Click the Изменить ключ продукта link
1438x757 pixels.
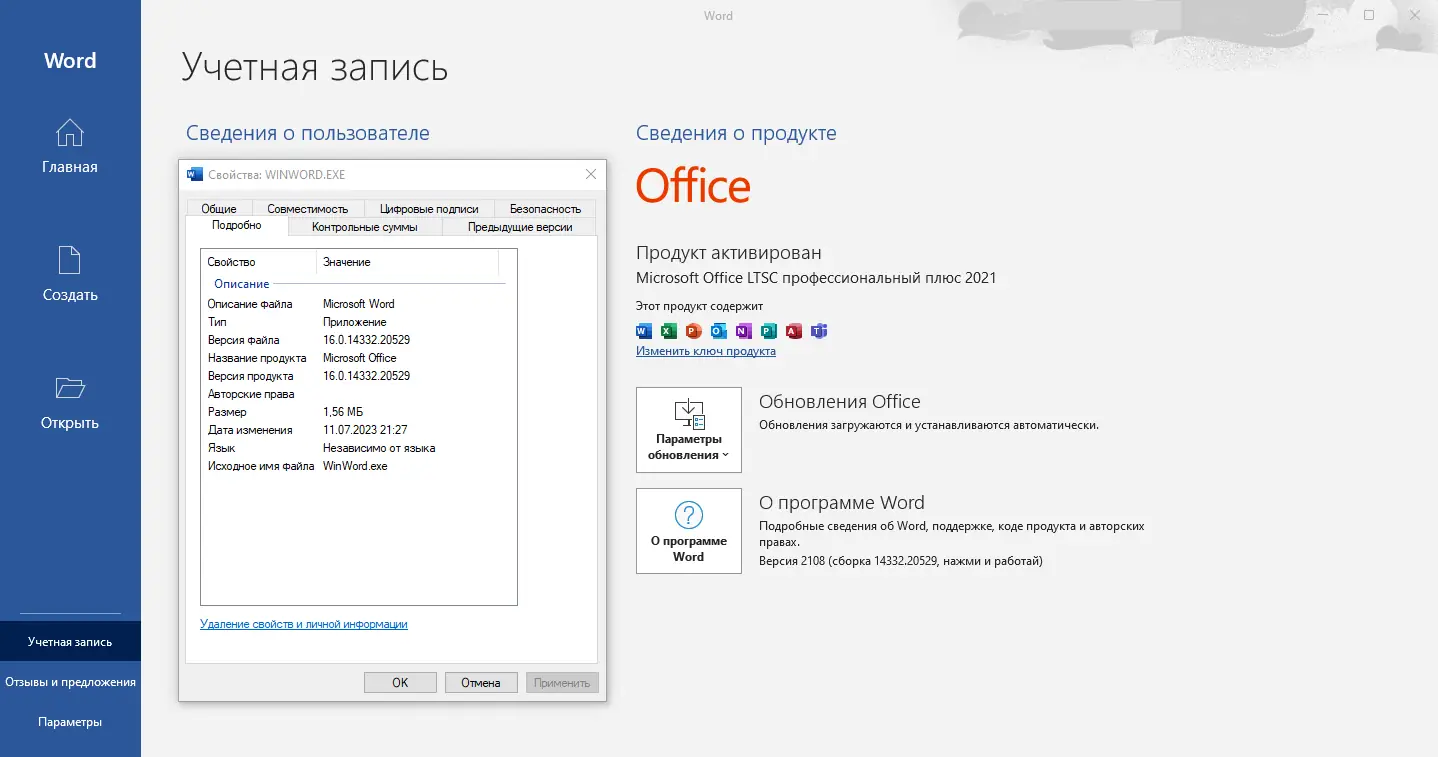click(x=706, y=351)
